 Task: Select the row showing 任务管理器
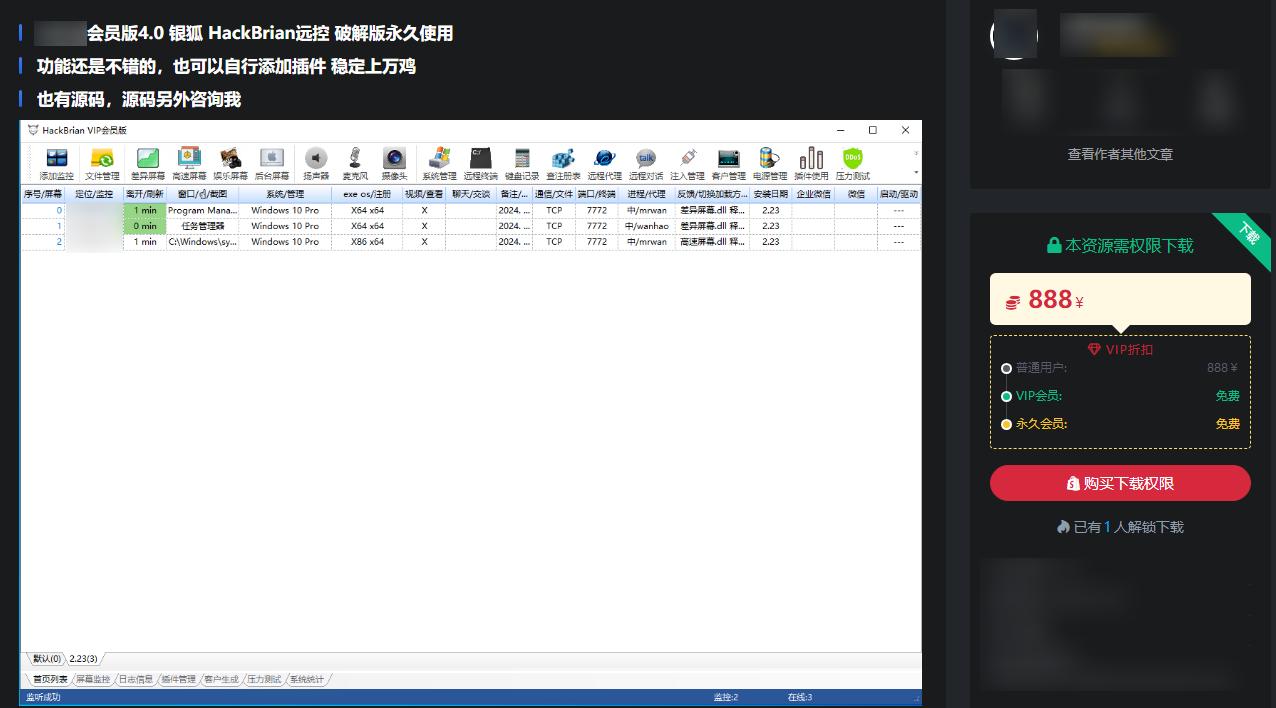[x=471, y=226]
